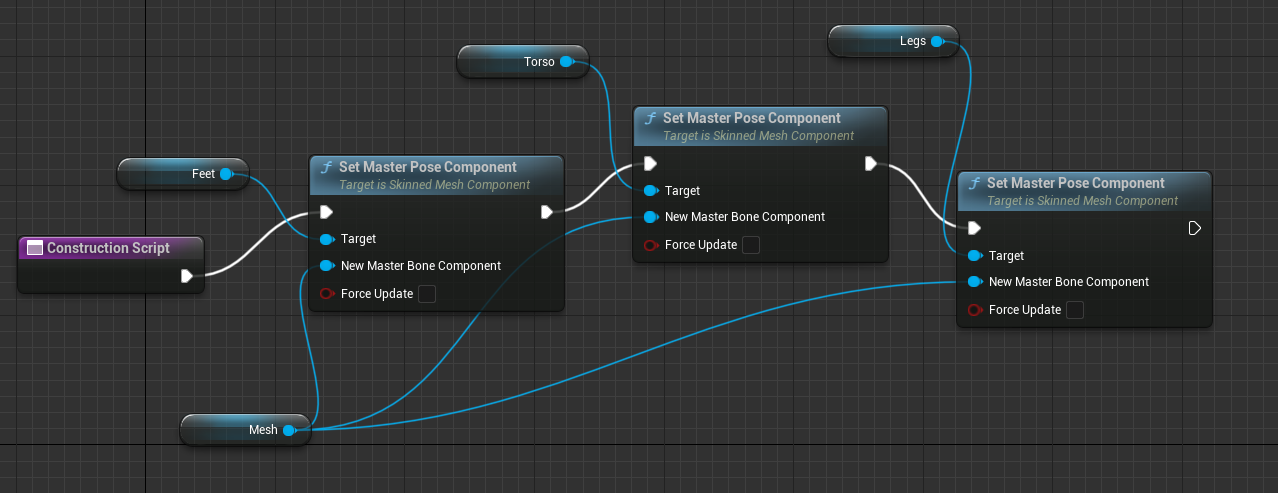Click the Force Update red pin on Torso-connected node

pyautogui.click(x=650, y=245)
